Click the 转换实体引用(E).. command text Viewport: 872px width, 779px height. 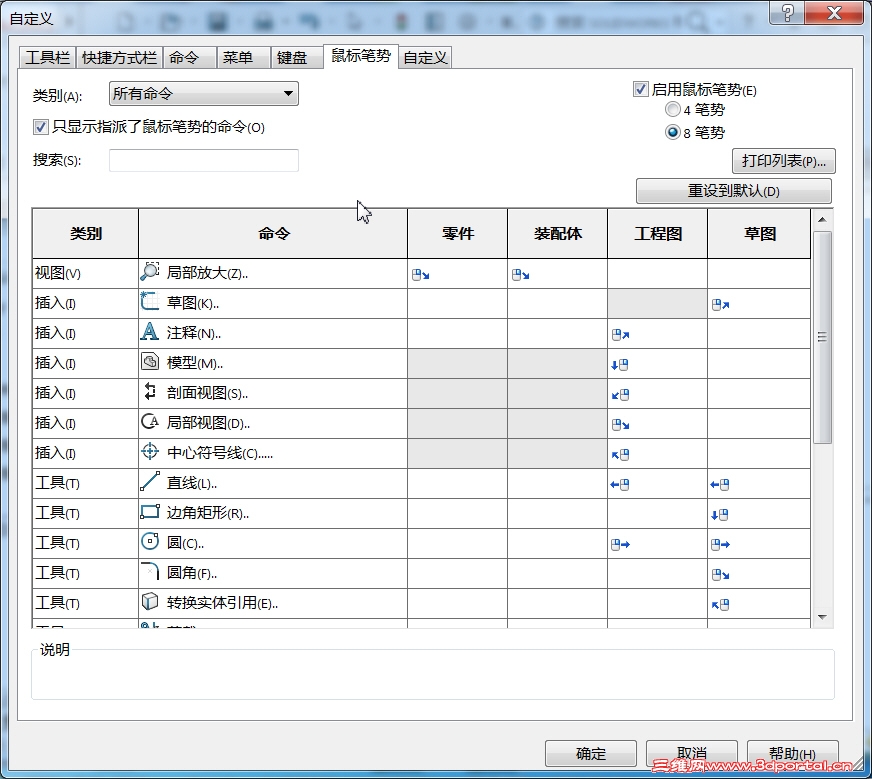[x=222, y=603]
